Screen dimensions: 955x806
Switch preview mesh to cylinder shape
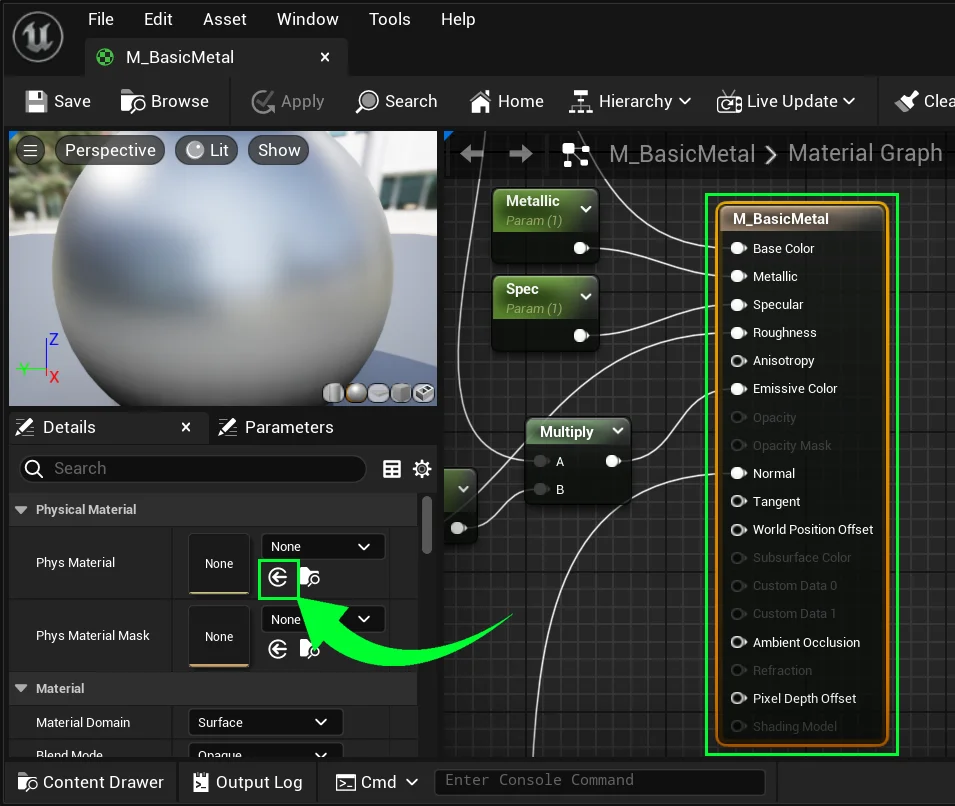tap(335, 393)
